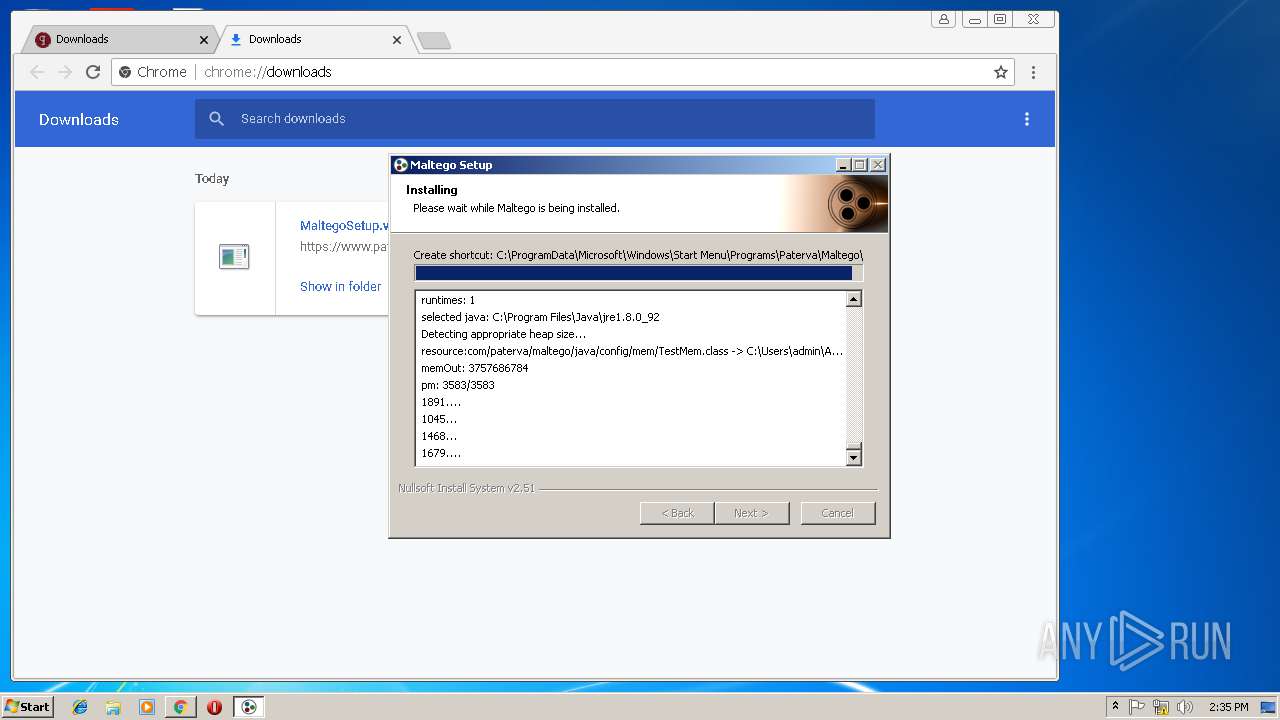
Task: Click the search magnifier icon in Downloads
Action: 217,119
